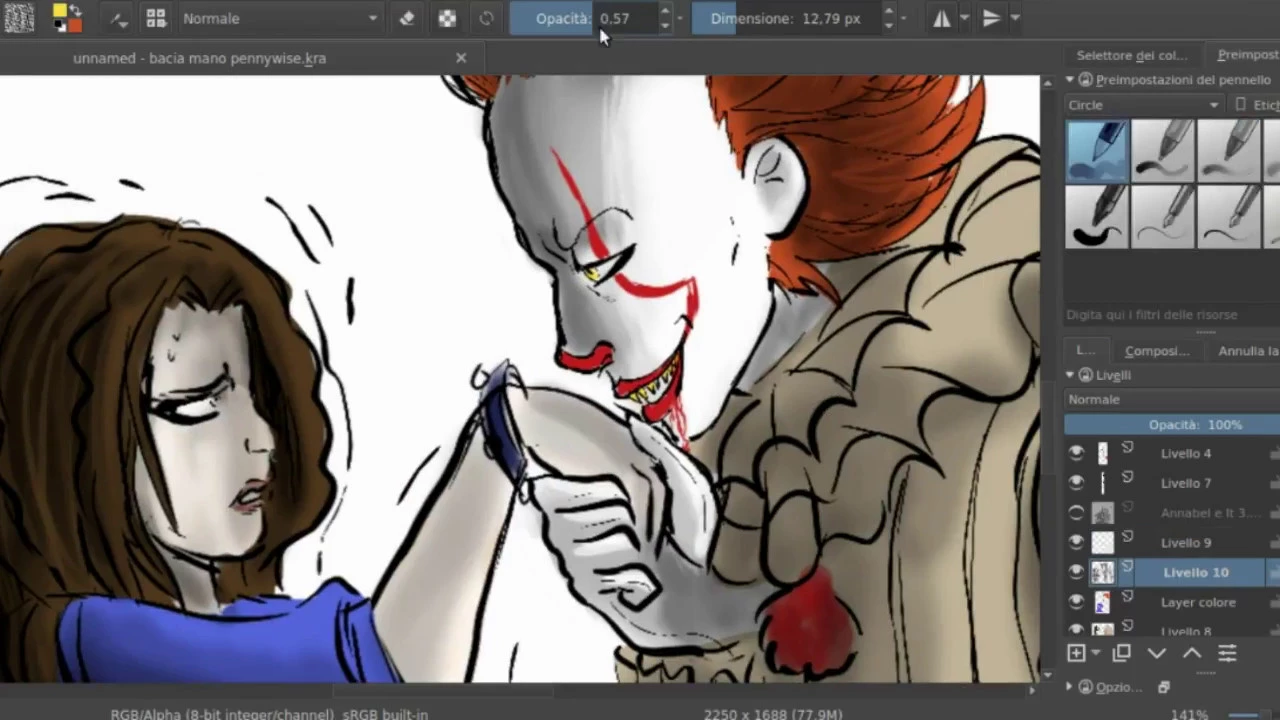
Task: Hide the Layer colore layer
Action: 1076,602
